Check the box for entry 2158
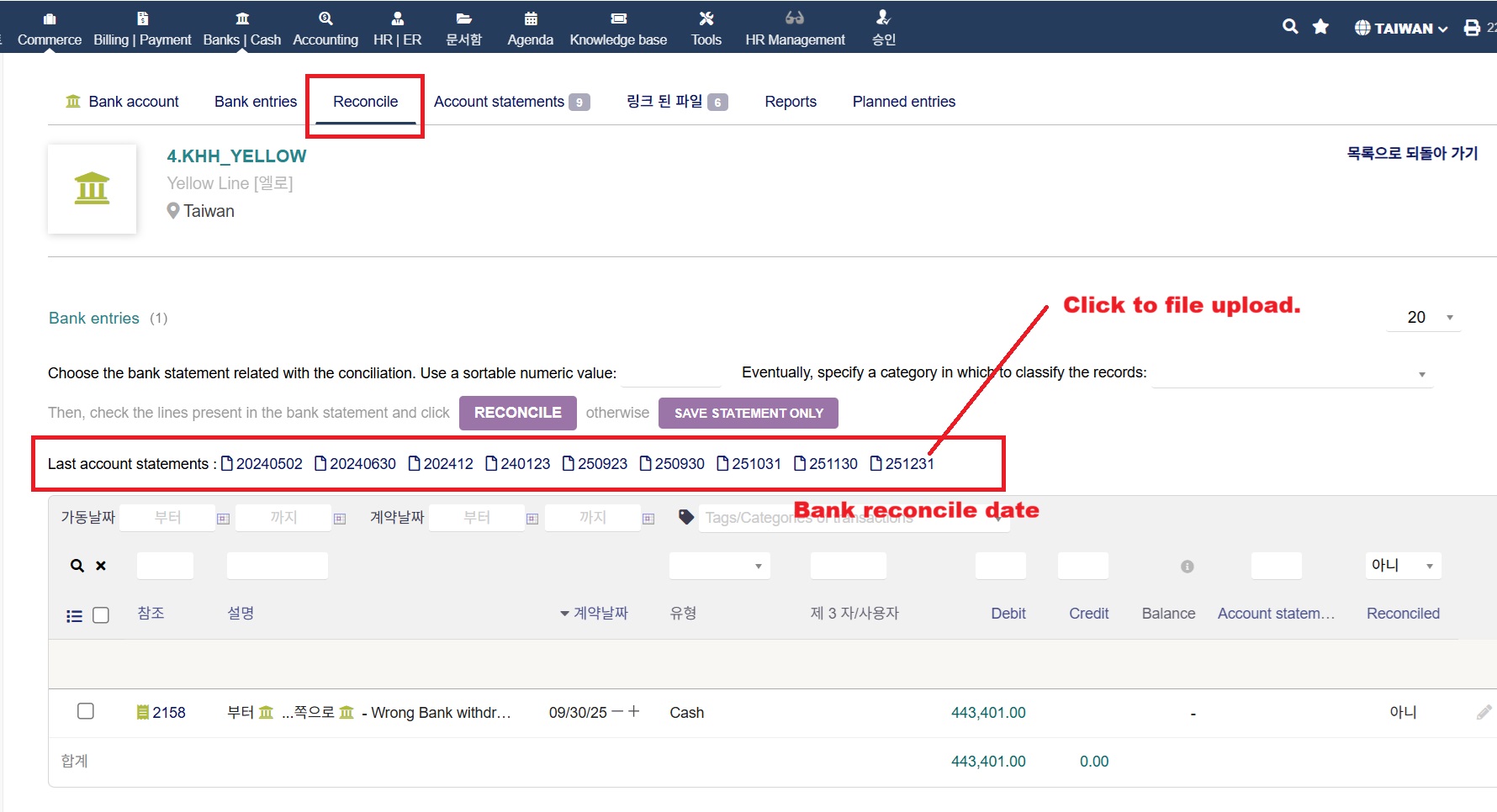 86,711
